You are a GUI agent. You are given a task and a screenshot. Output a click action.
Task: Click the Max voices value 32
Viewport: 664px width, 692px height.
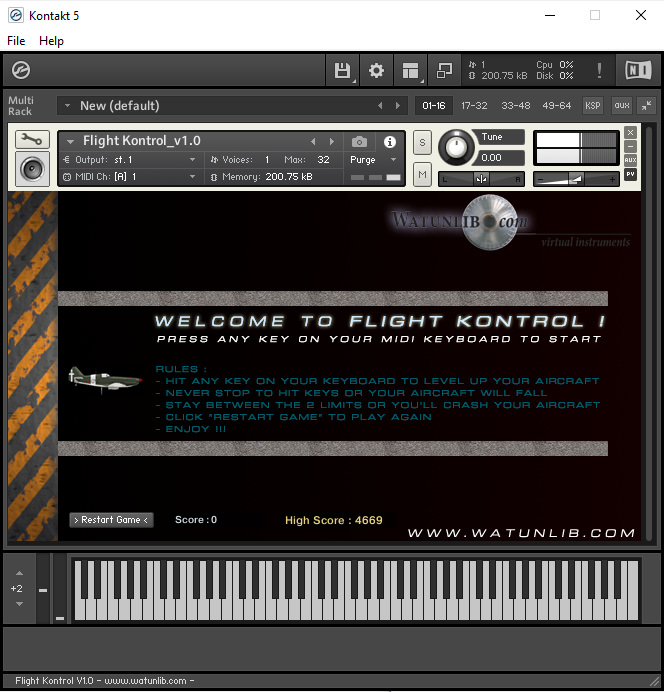click(x=323, y=160)
